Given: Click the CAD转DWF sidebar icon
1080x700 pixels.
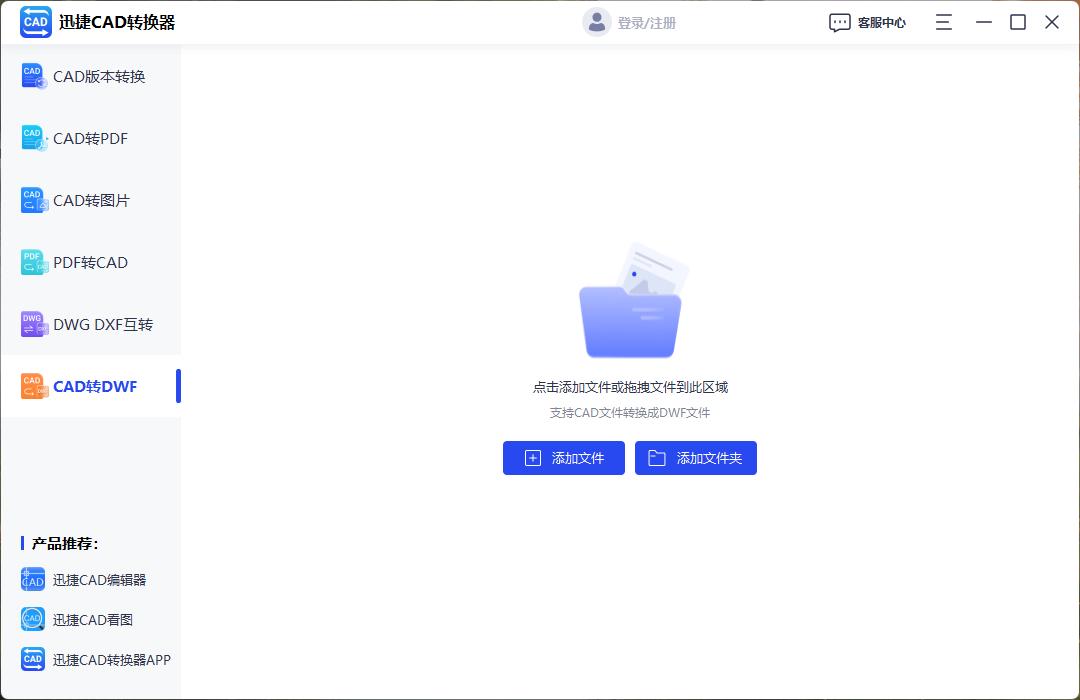Looking at the screenshot, I should point(33,386).
